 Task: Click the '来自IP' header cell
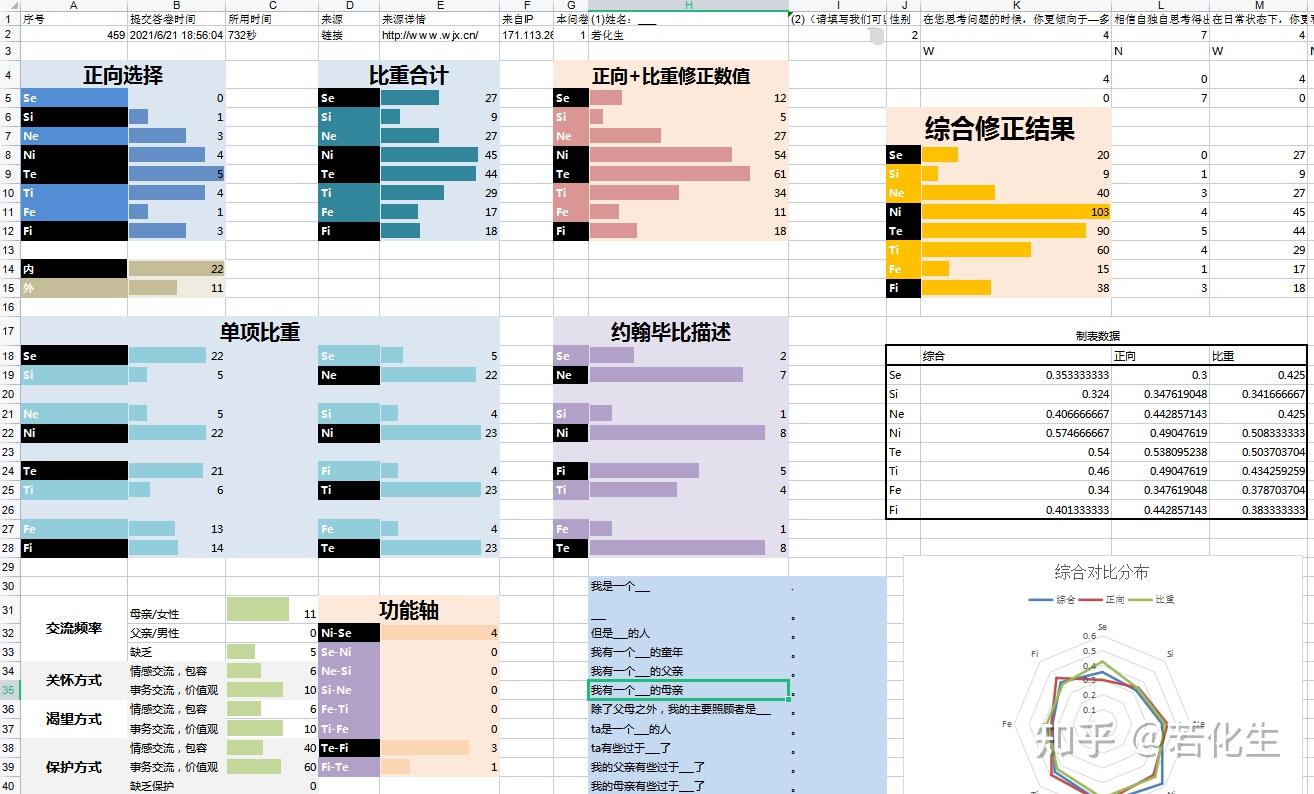(x=526, y=19)
